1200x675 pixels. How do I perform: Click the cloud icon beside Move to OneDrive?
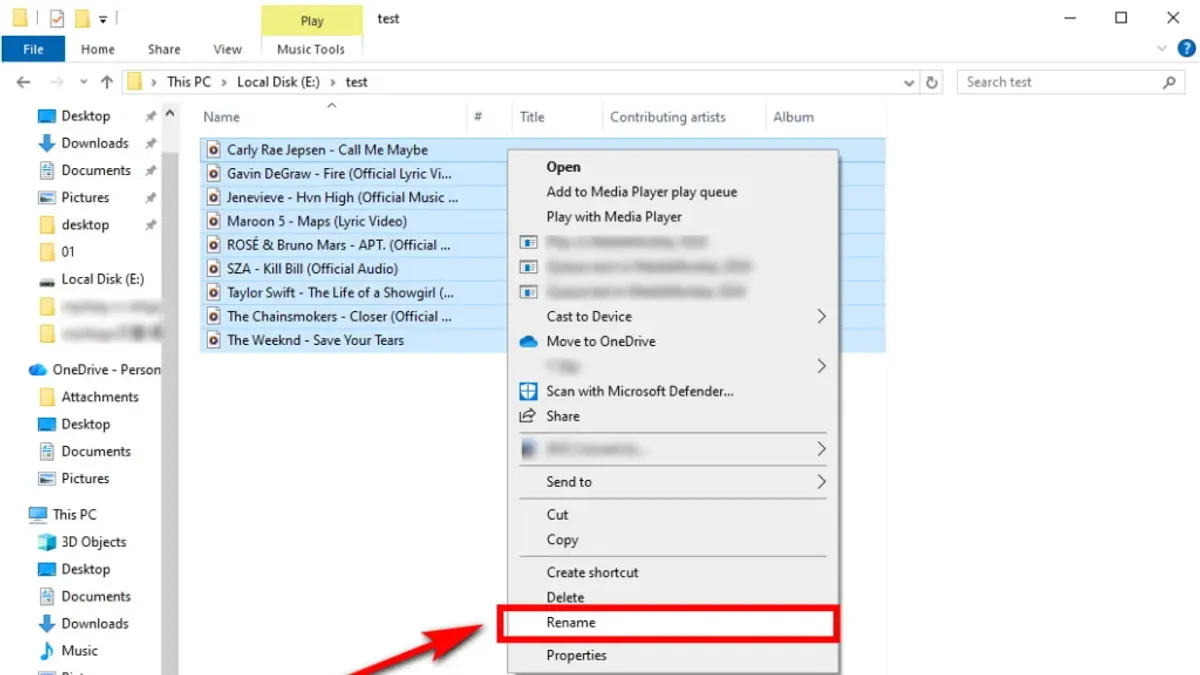click(x=529, y=341)
